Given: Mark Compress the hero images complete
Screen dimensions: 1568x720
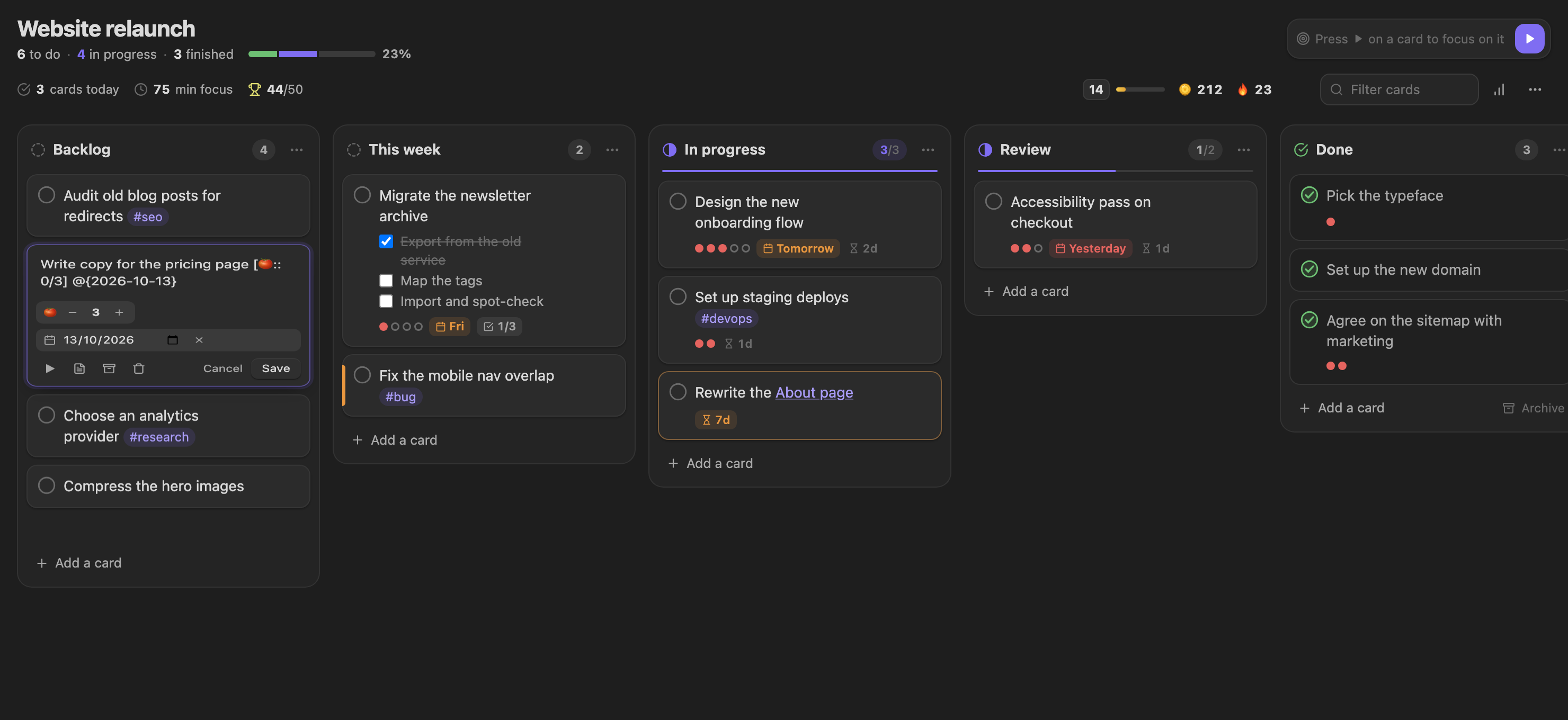Looking at the screenshot, I should [47, 486].
